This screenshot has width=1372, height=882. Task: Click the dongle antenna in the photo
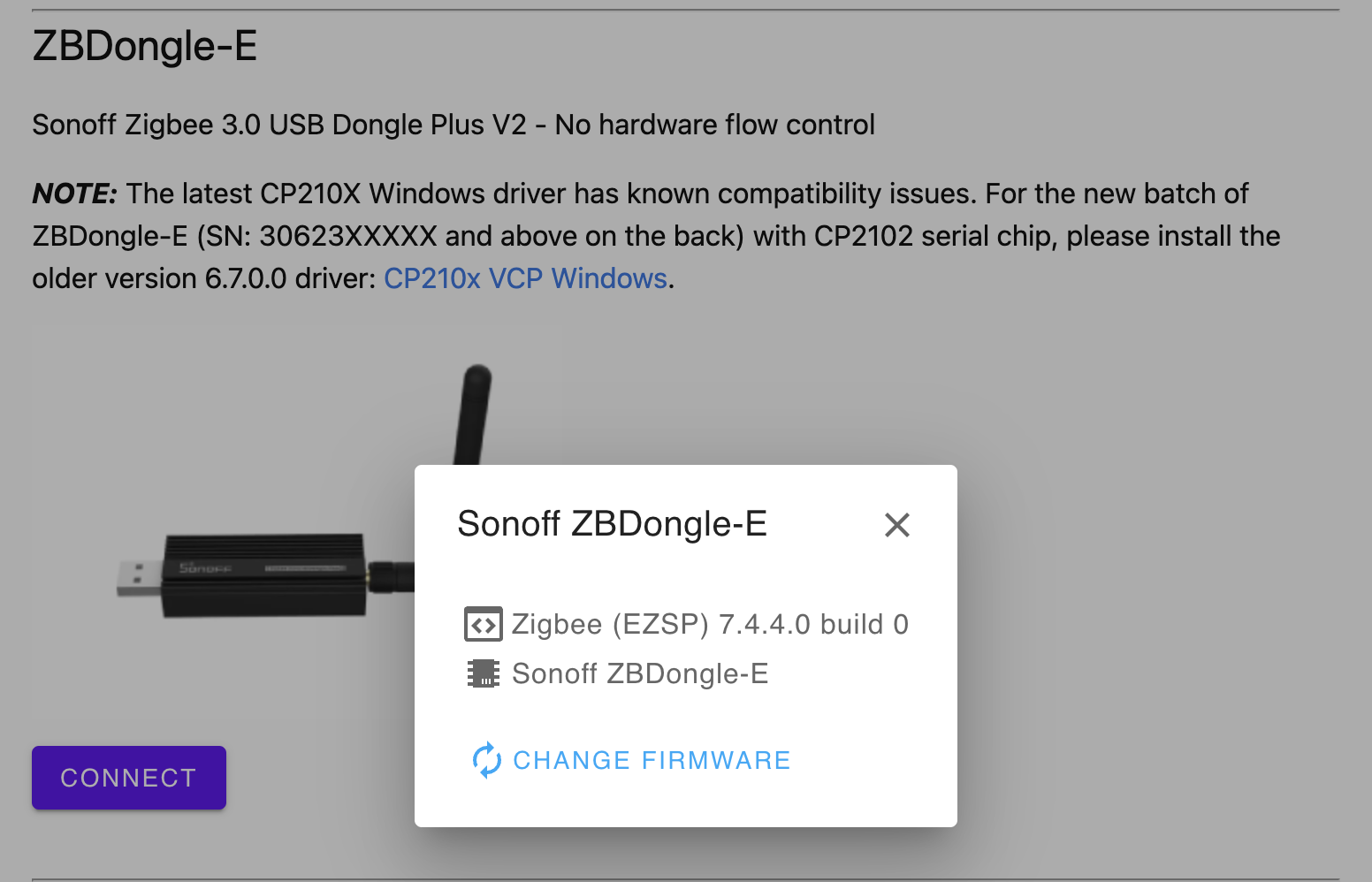tap(475, 407)
